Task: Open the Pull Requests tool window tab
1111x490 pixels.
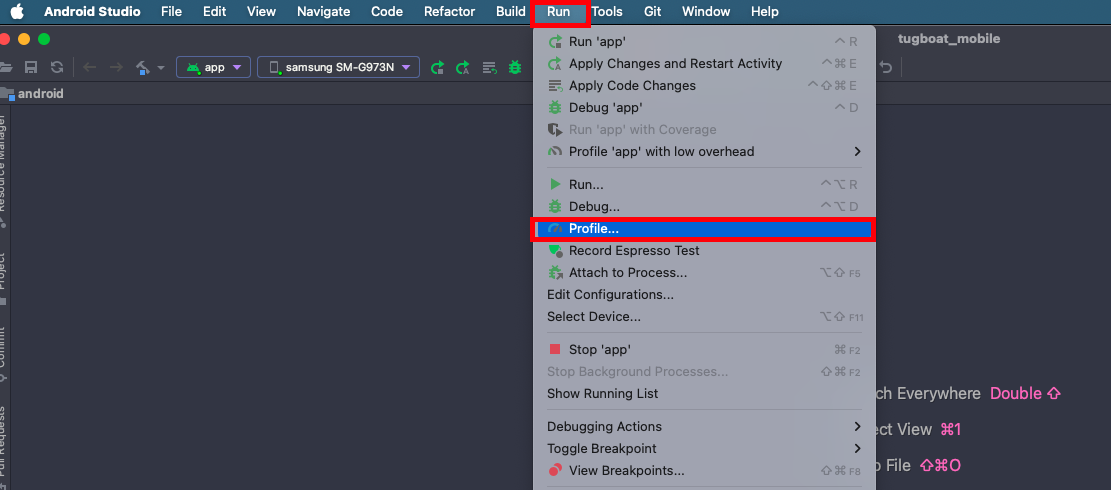Action: click(2, 443)
